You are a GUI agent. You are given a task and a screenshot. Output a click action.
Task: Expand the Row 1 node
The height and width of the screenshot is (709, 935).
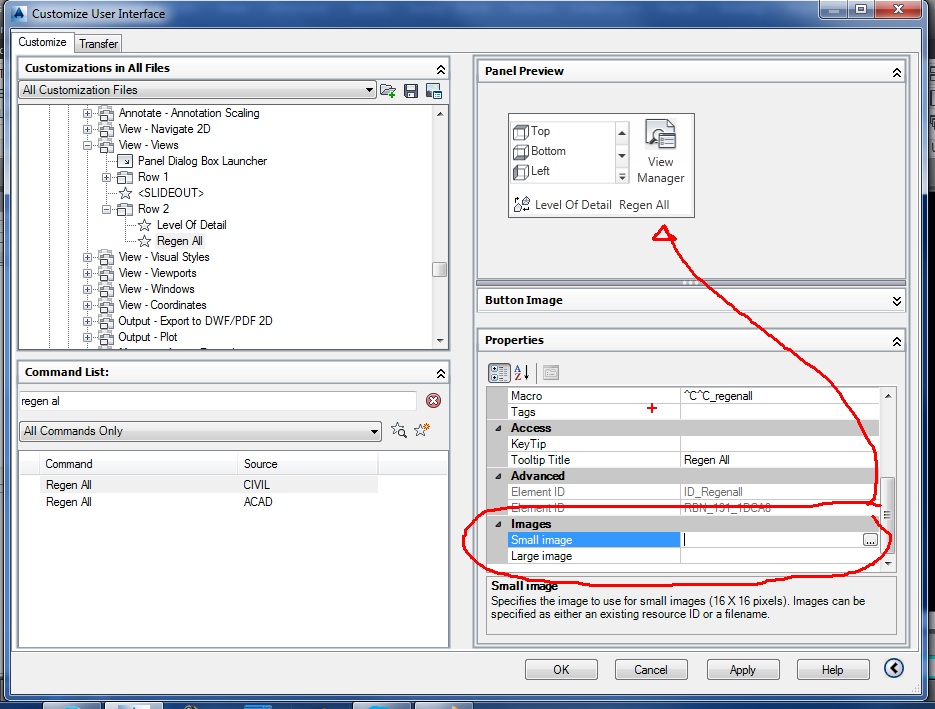click(x=106, y=177)
